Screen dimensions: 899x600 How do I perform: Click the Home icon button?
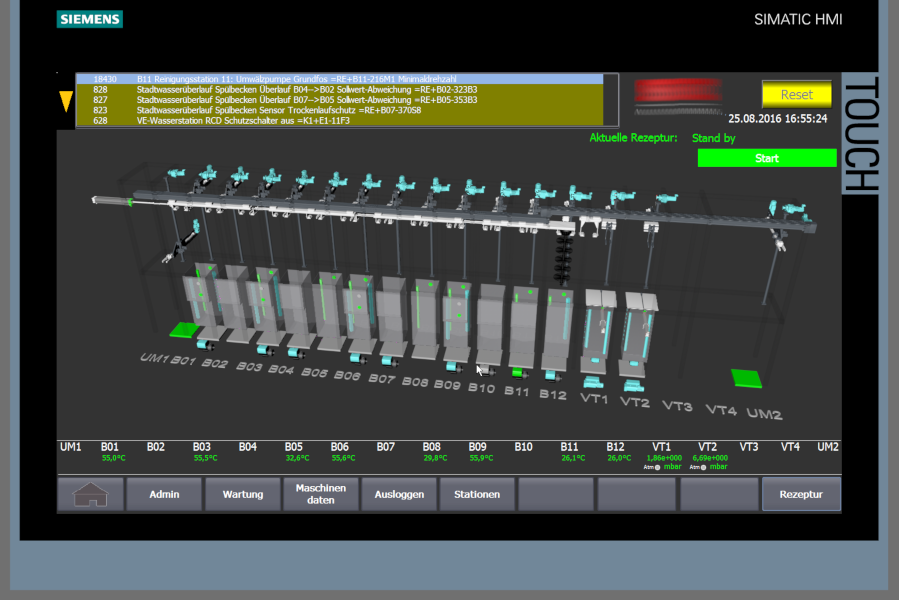pos(91,494)
